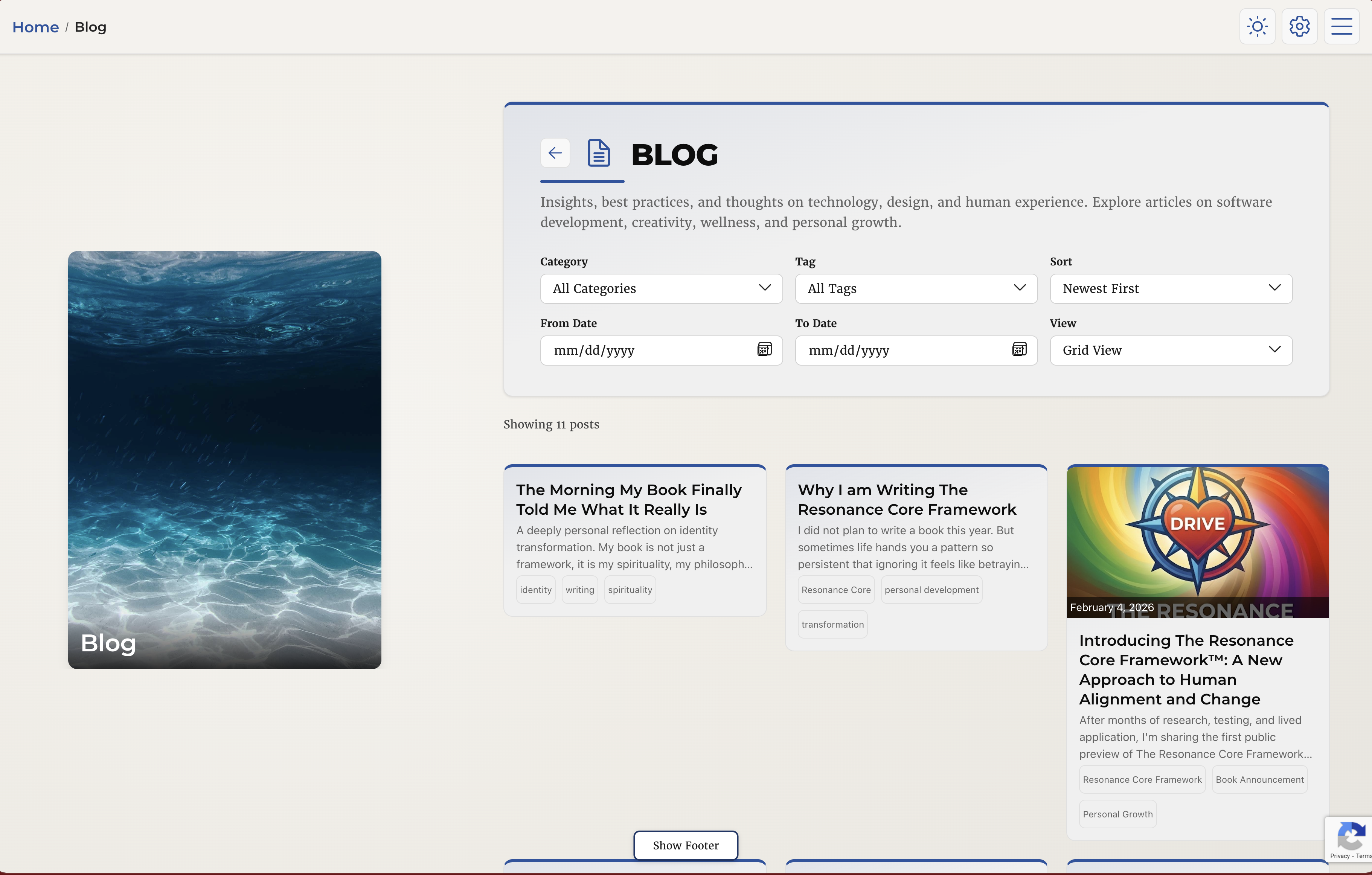Go to Home breadcrumb link
Image resolution: width=1372 pixels, height=875 pixels.
[35, 27]
